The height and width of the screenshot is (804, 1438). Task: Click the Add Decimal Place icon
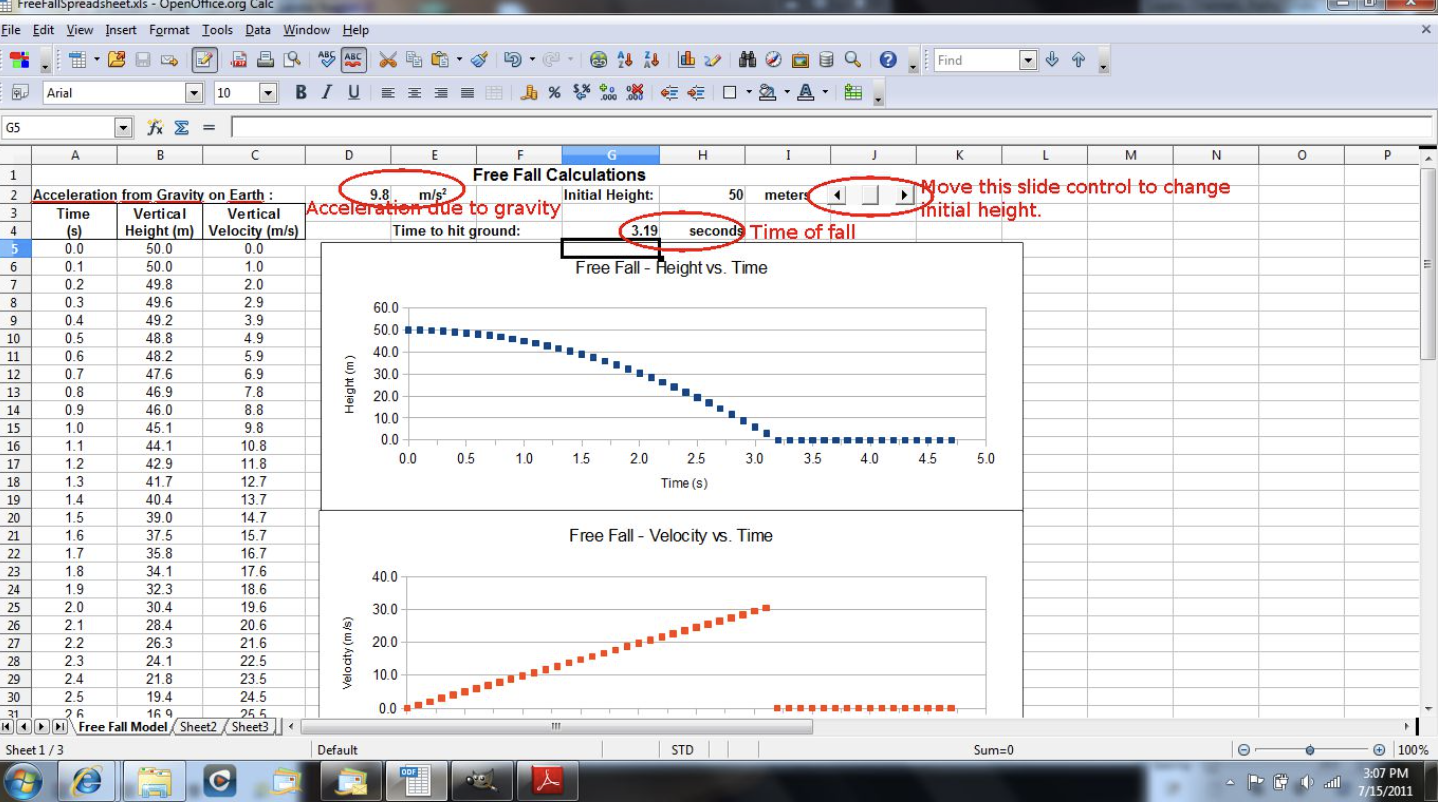[x=608, y=93]
